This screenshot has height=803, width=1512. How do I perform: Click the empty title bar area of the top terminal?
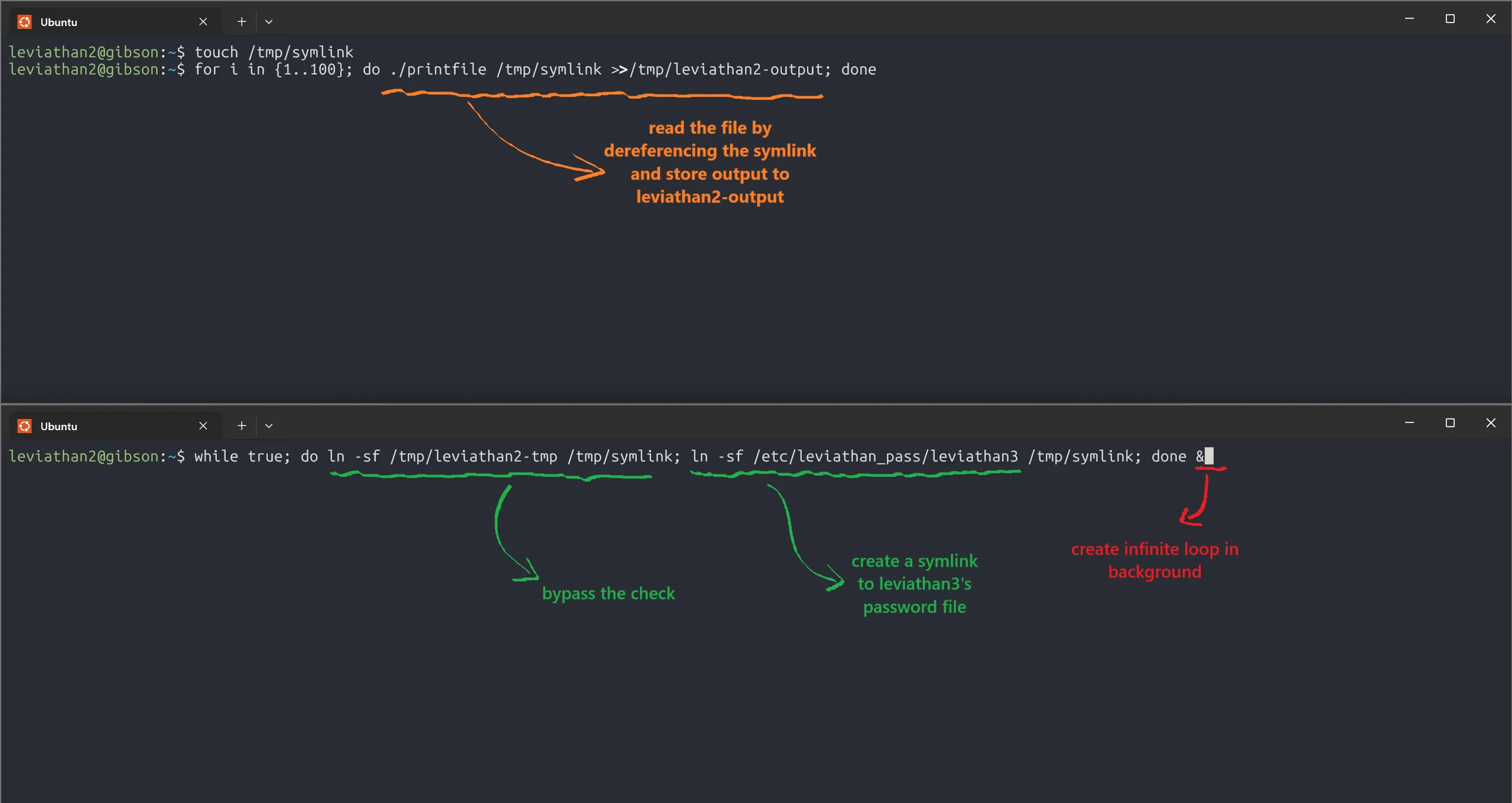[x=827, y=19]
